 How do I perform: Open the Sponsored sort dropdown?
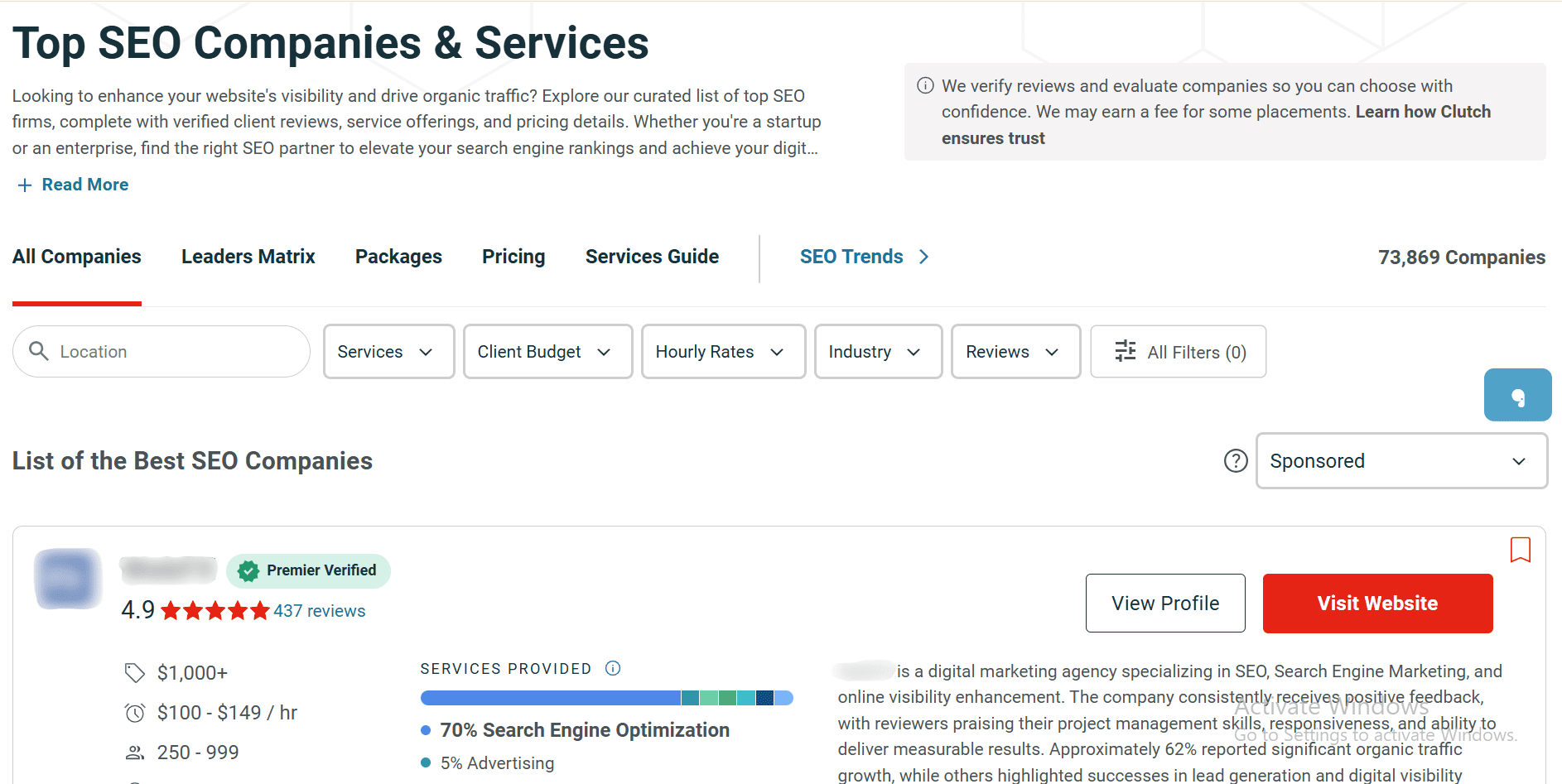(x=1400, y=461)
